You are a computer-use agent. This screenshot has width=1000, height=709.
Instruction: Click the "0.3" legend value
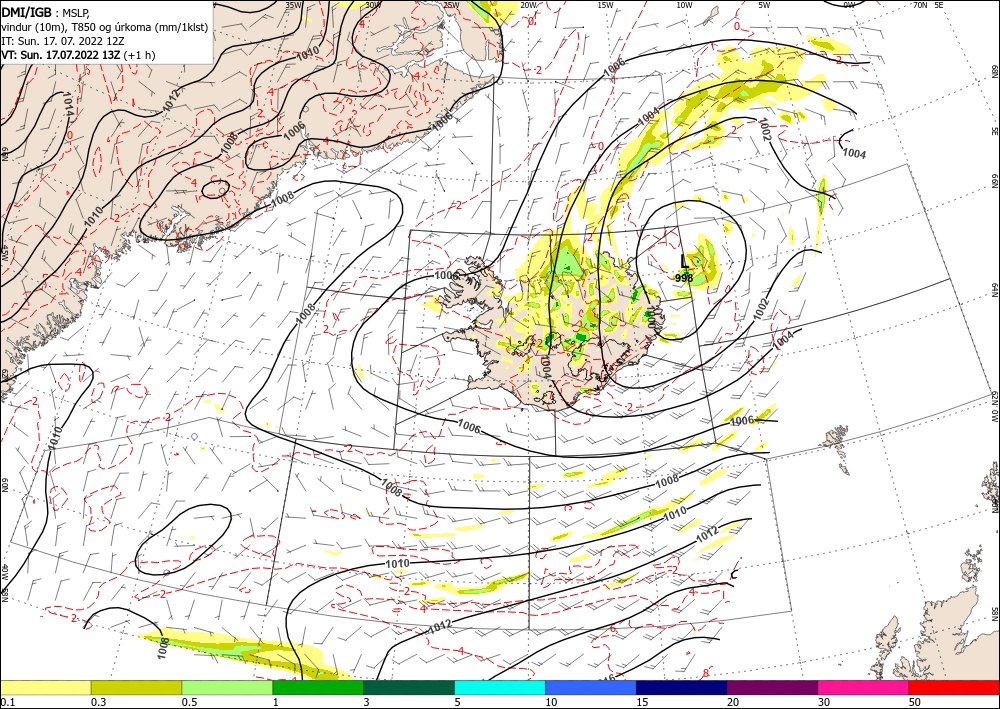tap(98, 702)
